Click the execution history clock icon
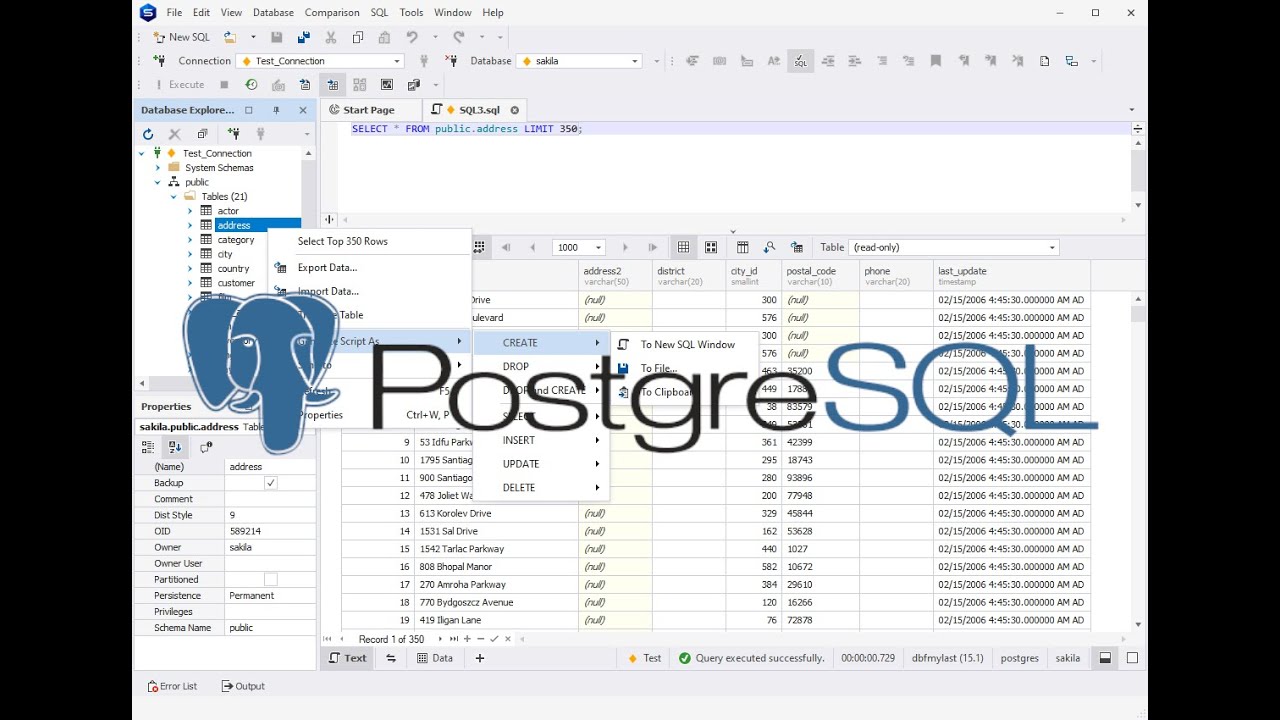This screenshot has width=1280, height=720. pos(251,85)
